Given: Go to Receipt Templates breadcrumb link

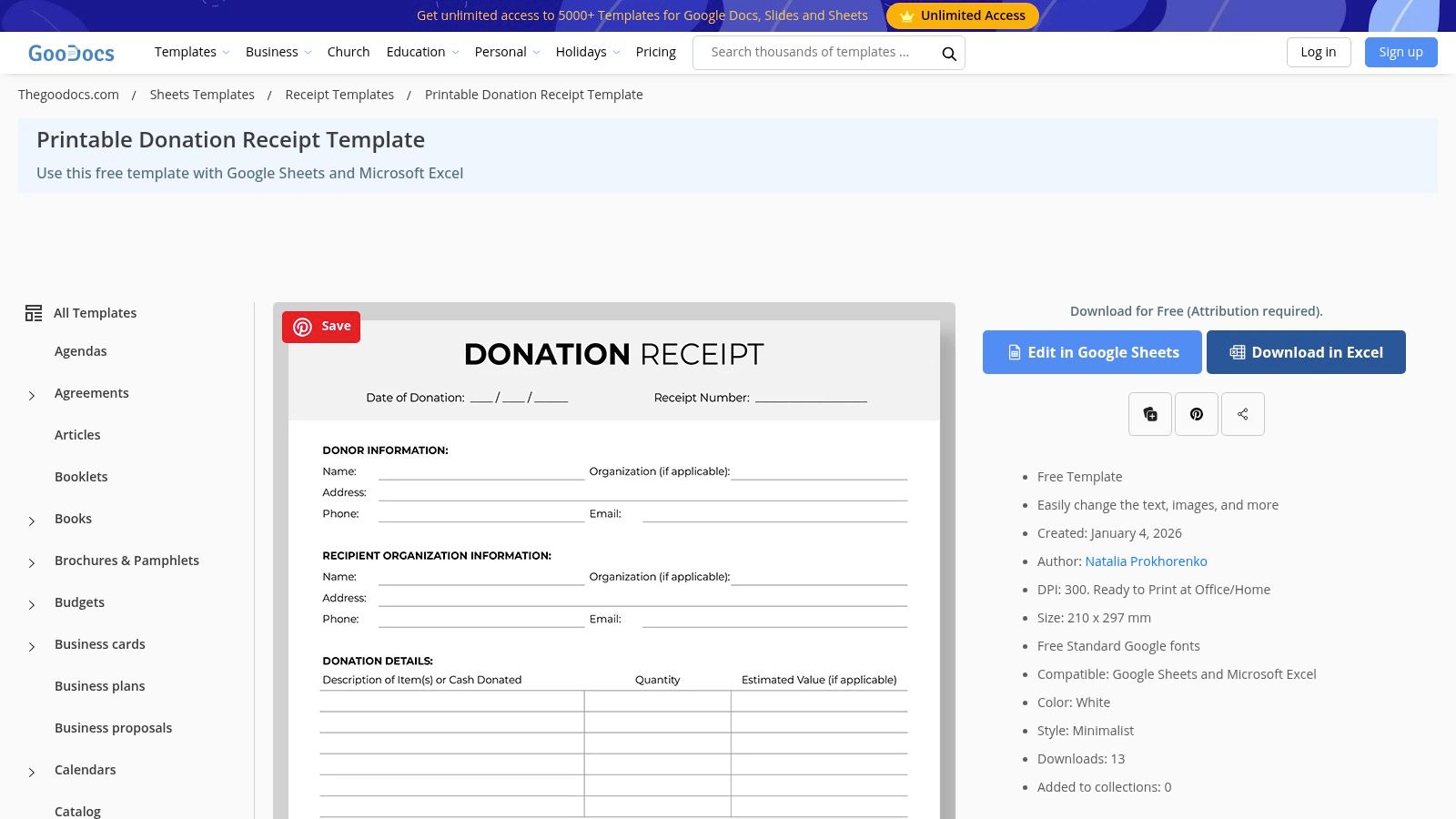Looking at the screenshot, I should tap(339, 94).
